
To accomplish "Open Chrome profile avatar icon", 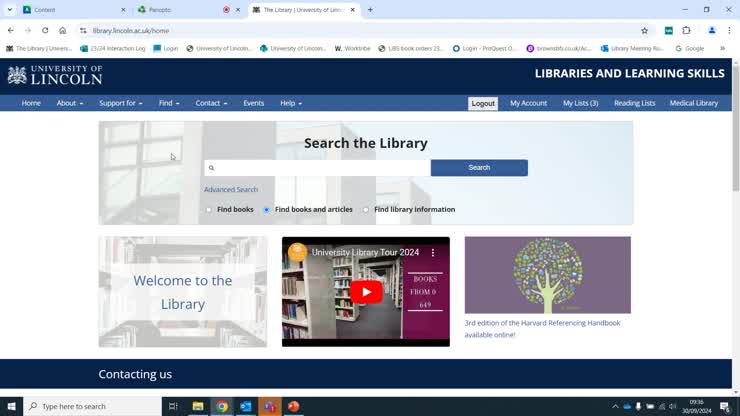I will point(712,31).
